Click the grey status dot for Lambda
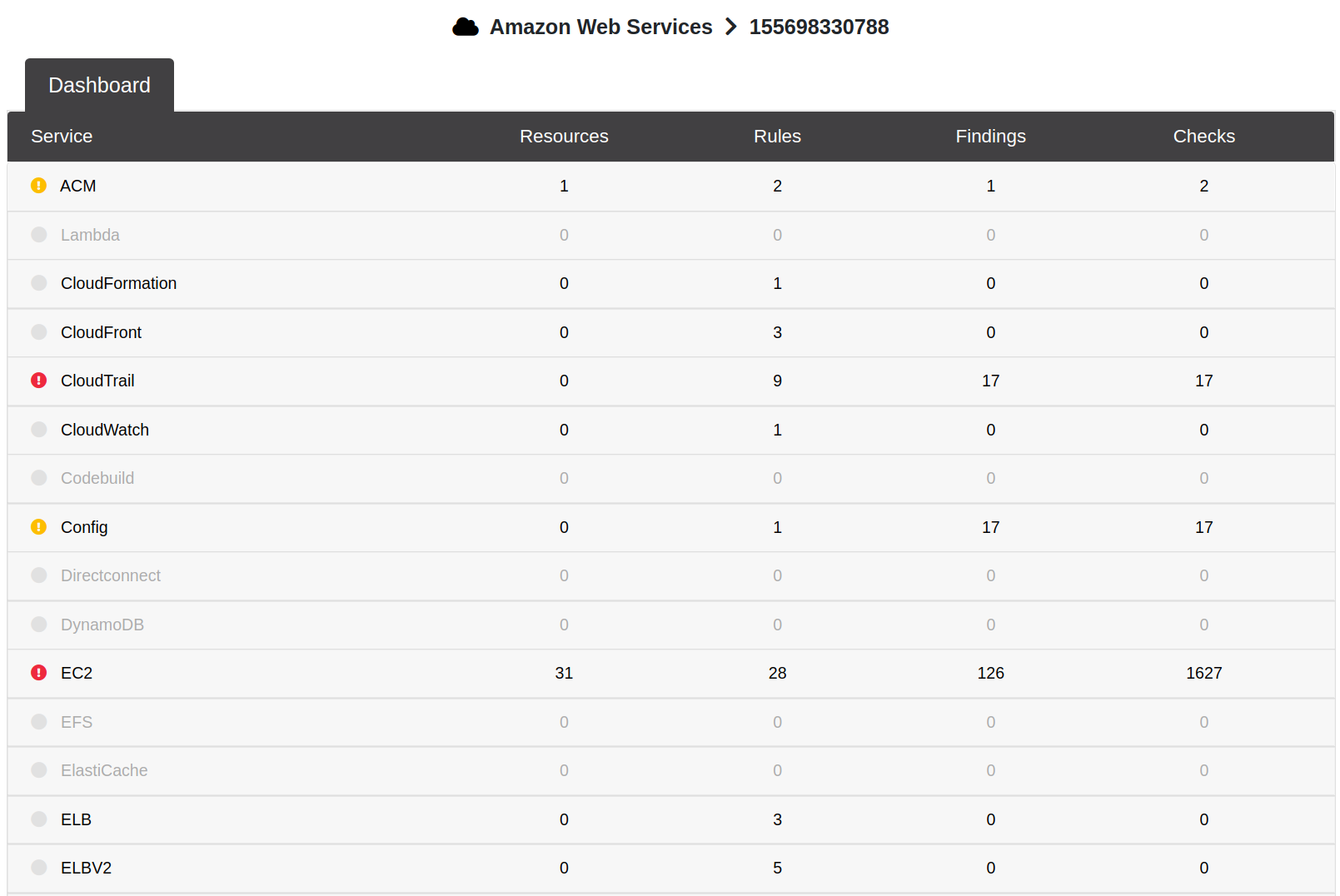 39,235
